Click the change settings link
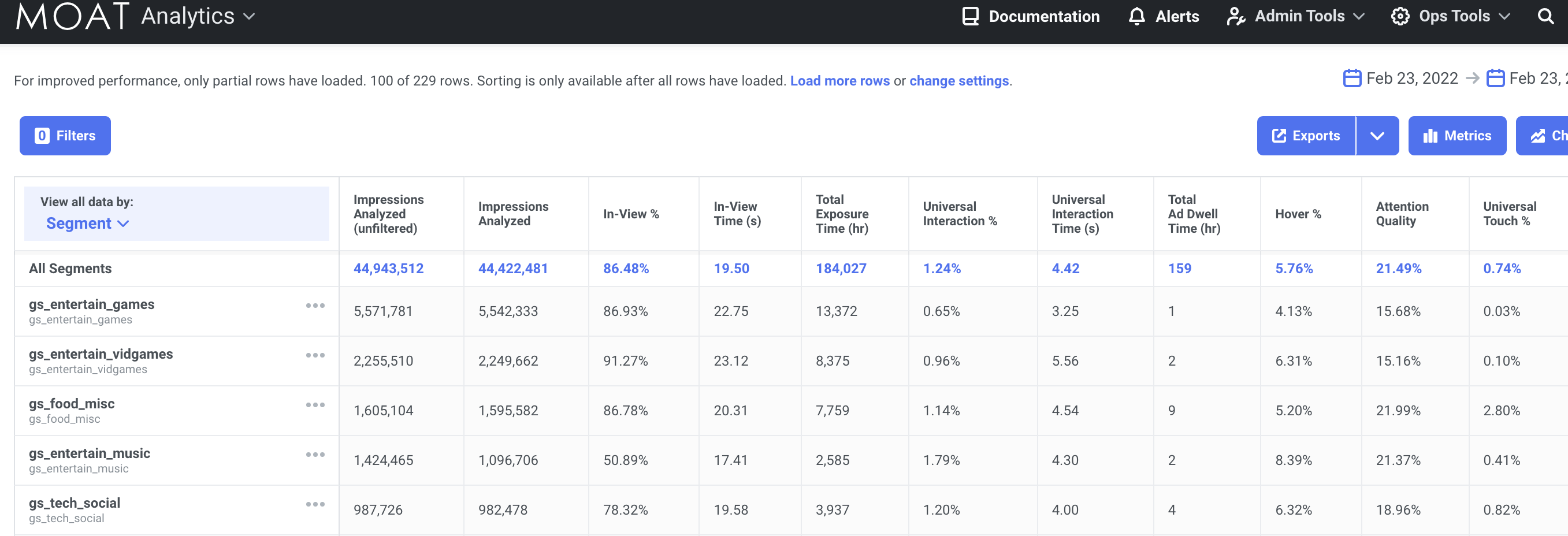The width and height of the screenshot is (1568, 536). click(958, 81)
